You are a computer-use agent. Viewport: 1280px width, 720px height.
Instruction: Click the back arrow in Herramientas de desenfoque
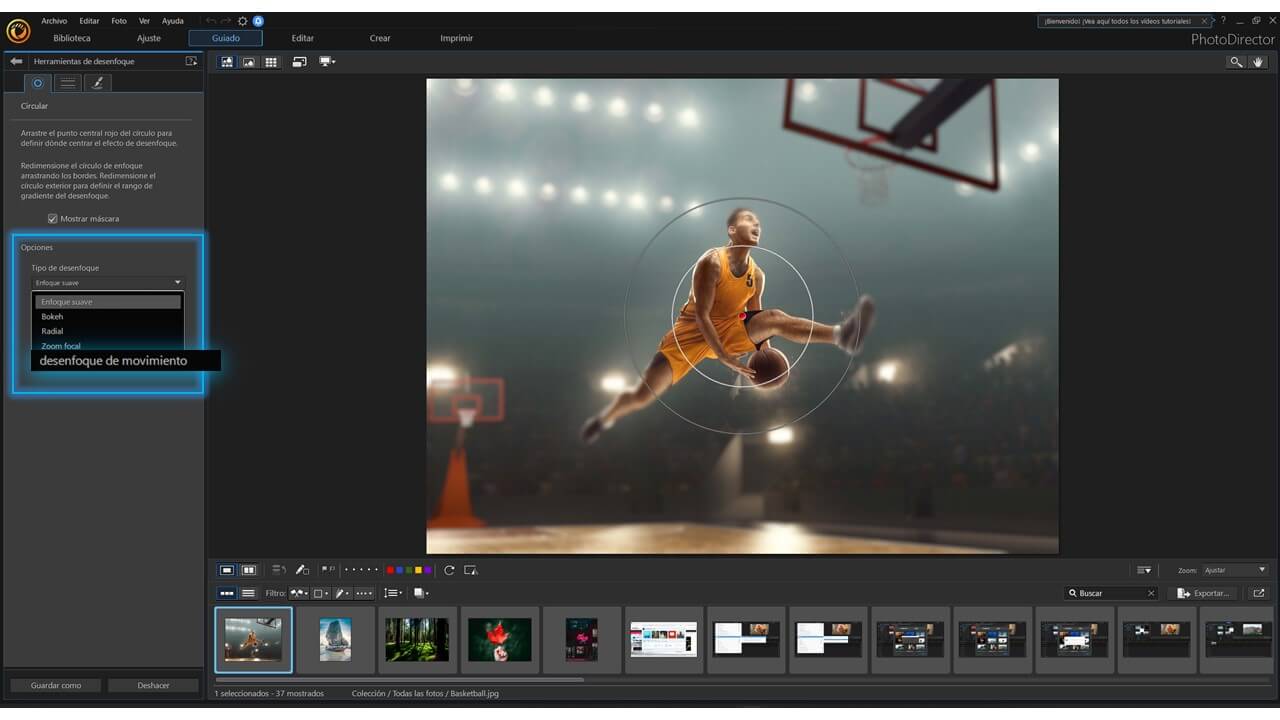16,62
